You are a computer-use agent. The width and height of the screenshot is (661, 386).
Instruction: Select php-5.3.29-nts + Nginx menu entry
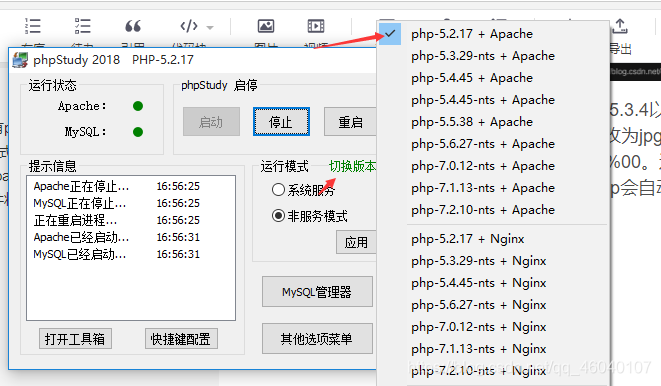(x=494, y=261)
